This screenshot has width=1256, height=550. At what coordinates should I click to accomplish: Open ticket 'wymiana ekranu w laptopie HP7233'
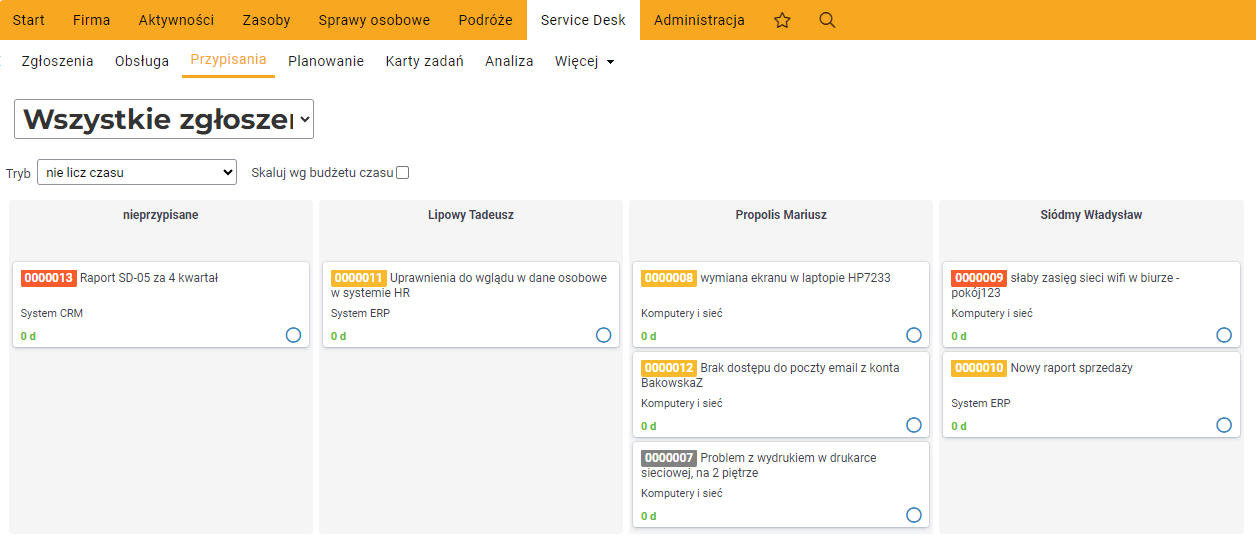(x=795, y=278)
